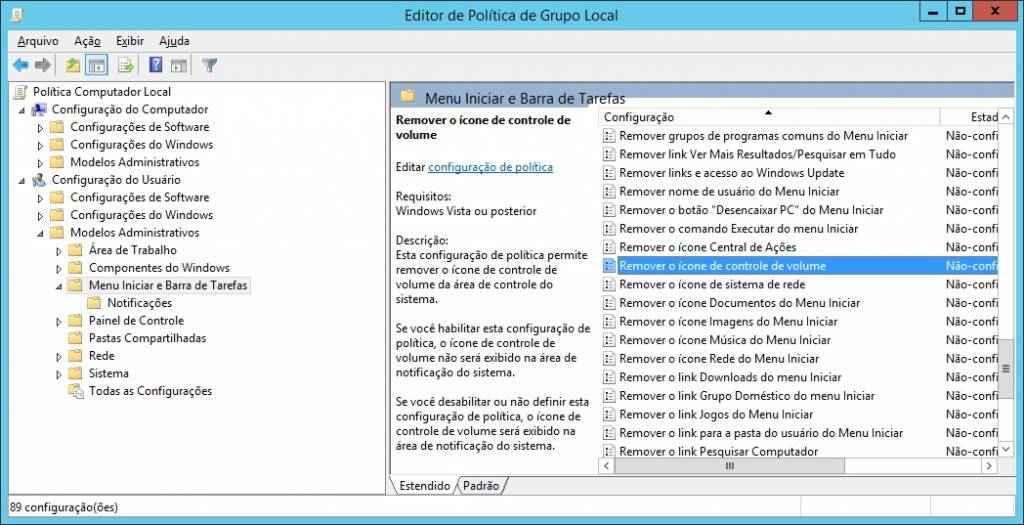Click policy icon beside Remover o ícone de sistema de rede
Screen dimensions: 1024x525
pos(609,285)
